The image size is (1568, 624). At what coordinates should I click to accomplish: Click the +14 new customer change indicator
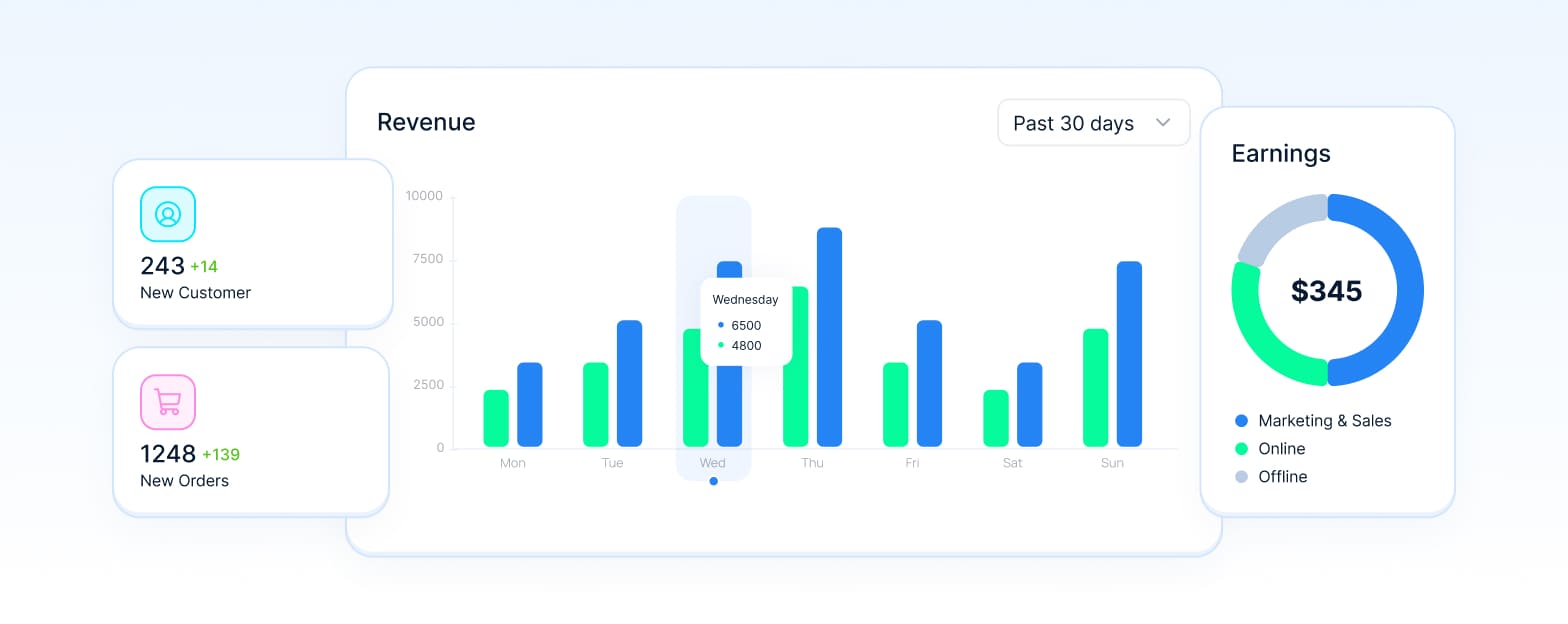[x=204, y=267]
